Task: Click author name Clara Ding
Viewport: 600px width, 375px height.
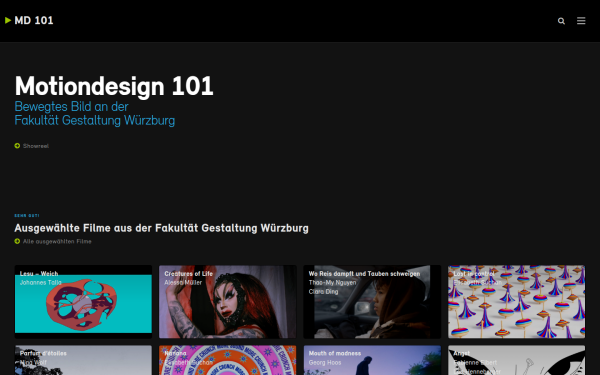Action: 323,292
